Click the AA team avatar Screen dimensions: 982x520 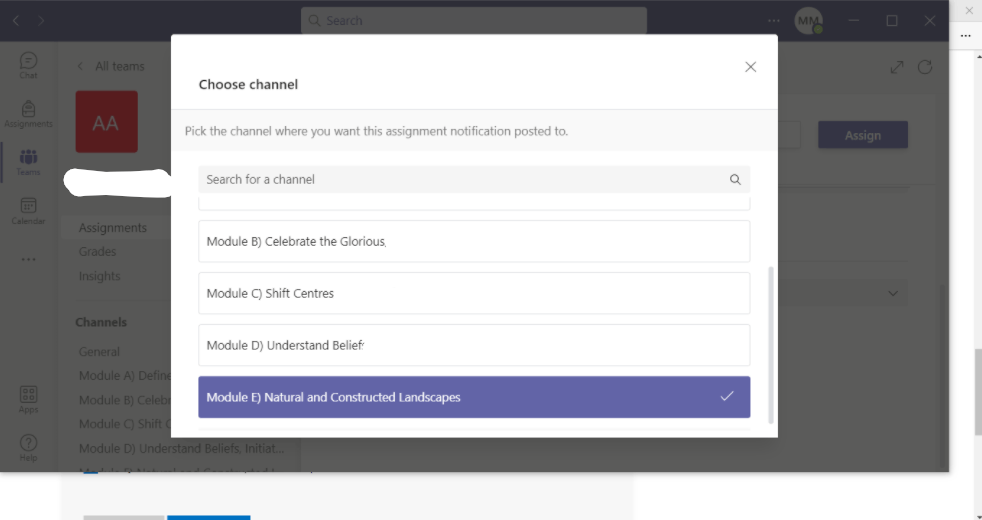[106, 122]
